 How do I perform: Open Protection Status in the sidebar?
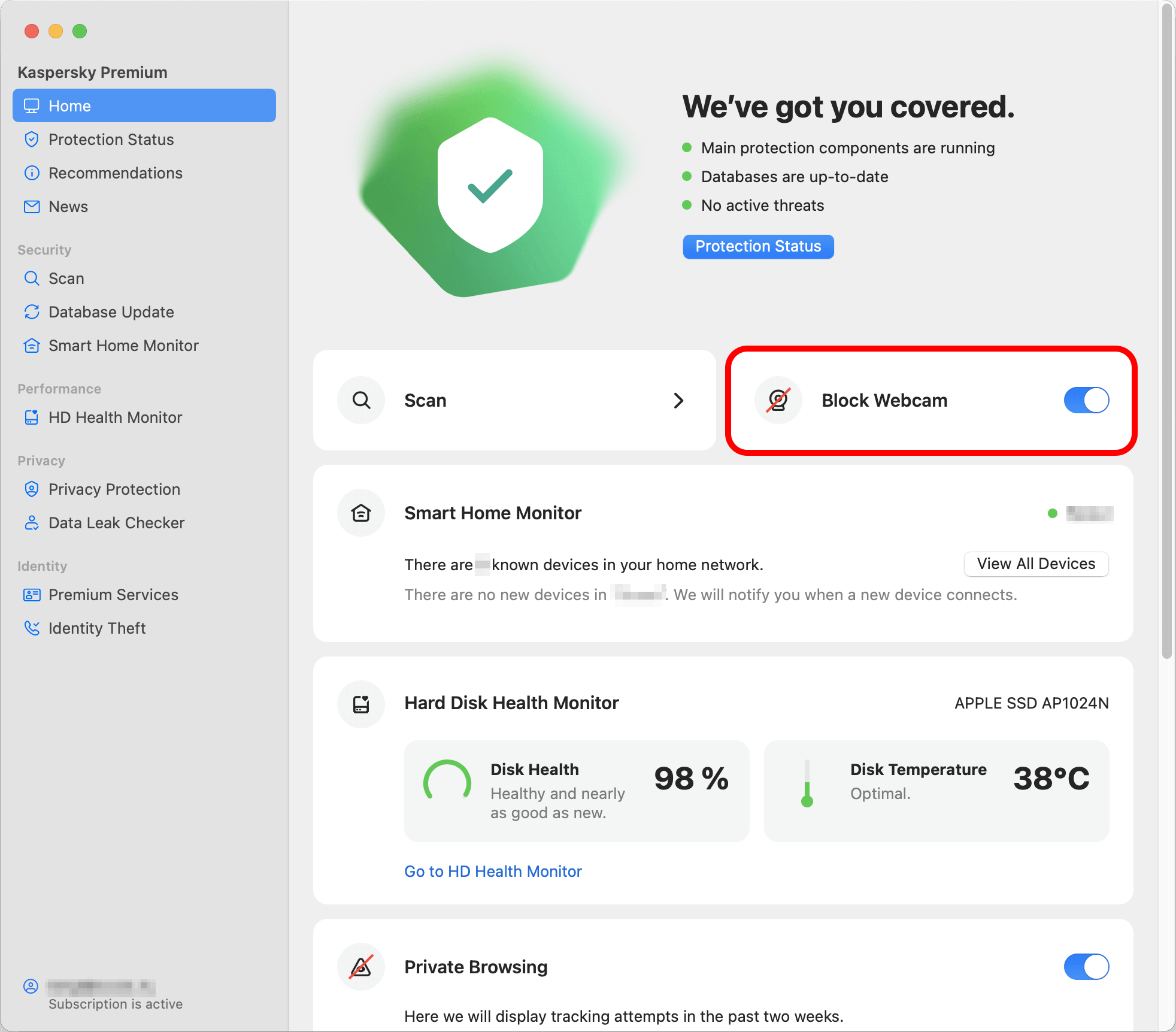pos(144,140)
